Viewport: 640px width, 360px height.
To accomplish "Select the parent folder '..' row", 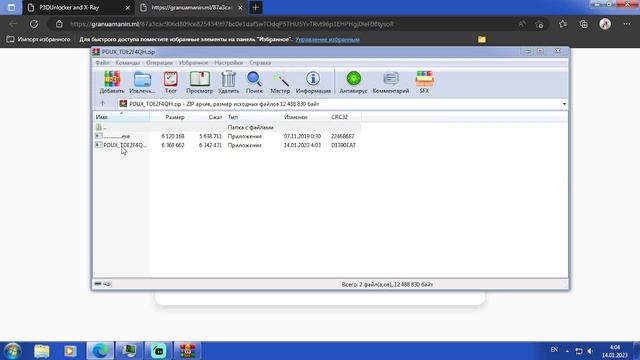I will pos(227,127).
